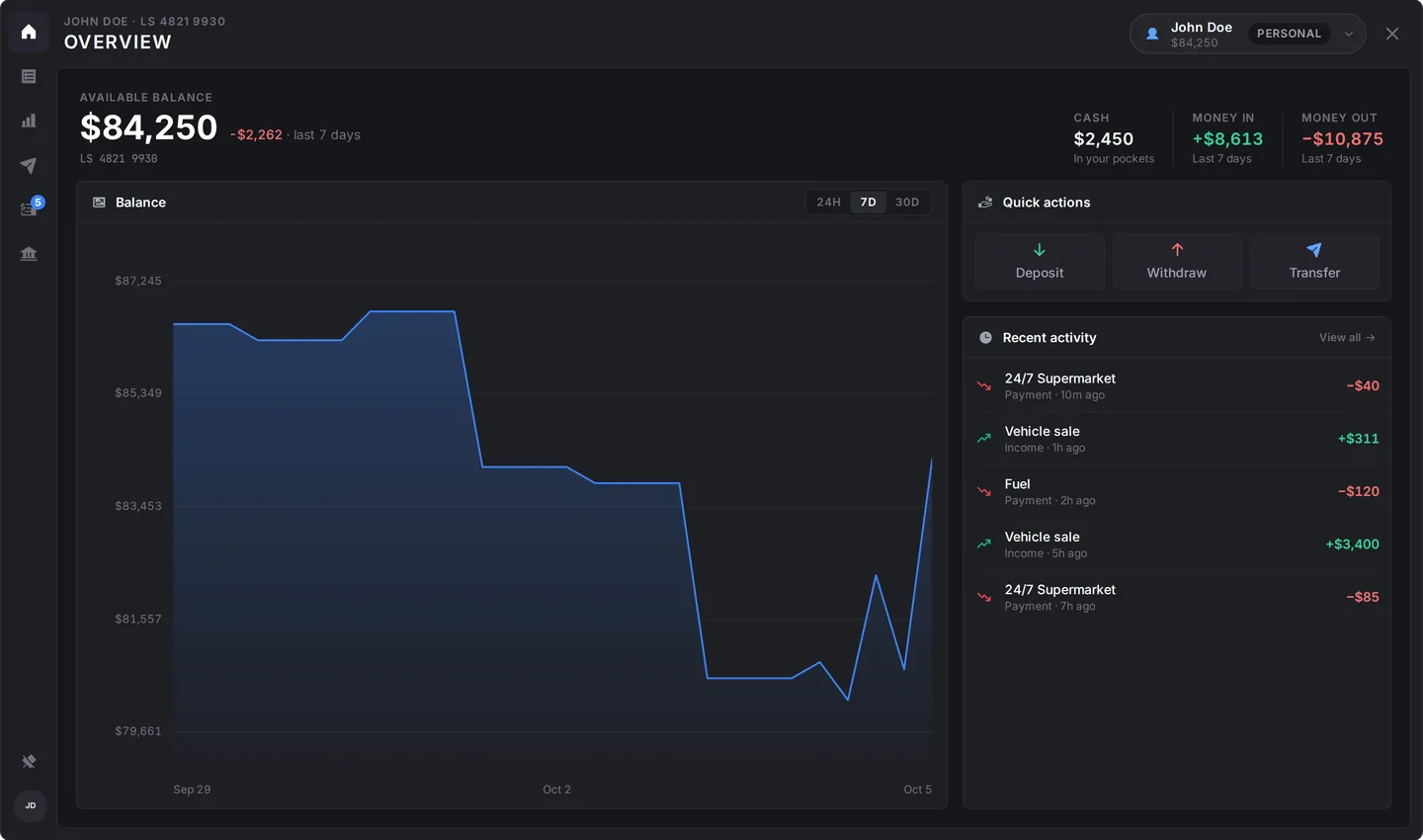Click the MONEY OUT −$10,875 value
This screenshot has width=1423, height=840.
click(x=1342, y=139)
